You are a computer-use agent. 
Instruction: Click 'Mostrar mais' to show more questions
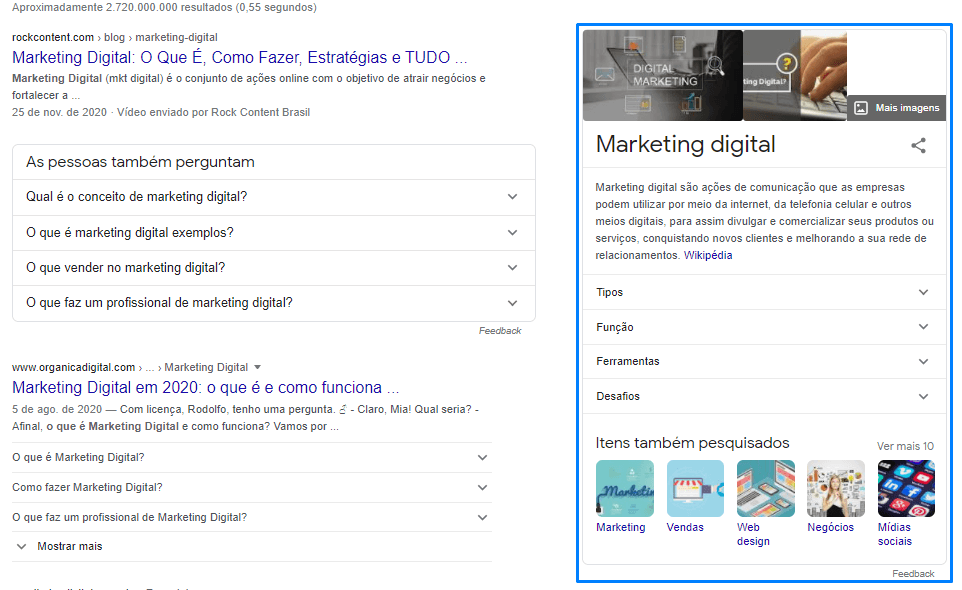click(x=72, y=546)
